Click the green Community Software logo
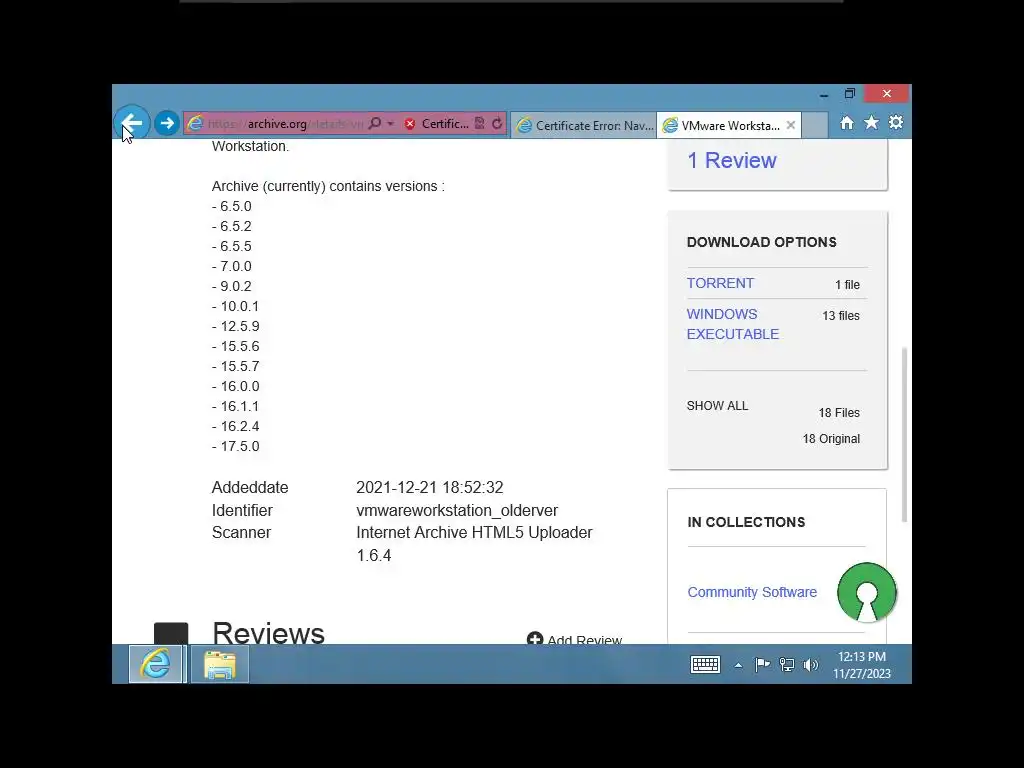 pyautogui.click(x=867, y=592)
